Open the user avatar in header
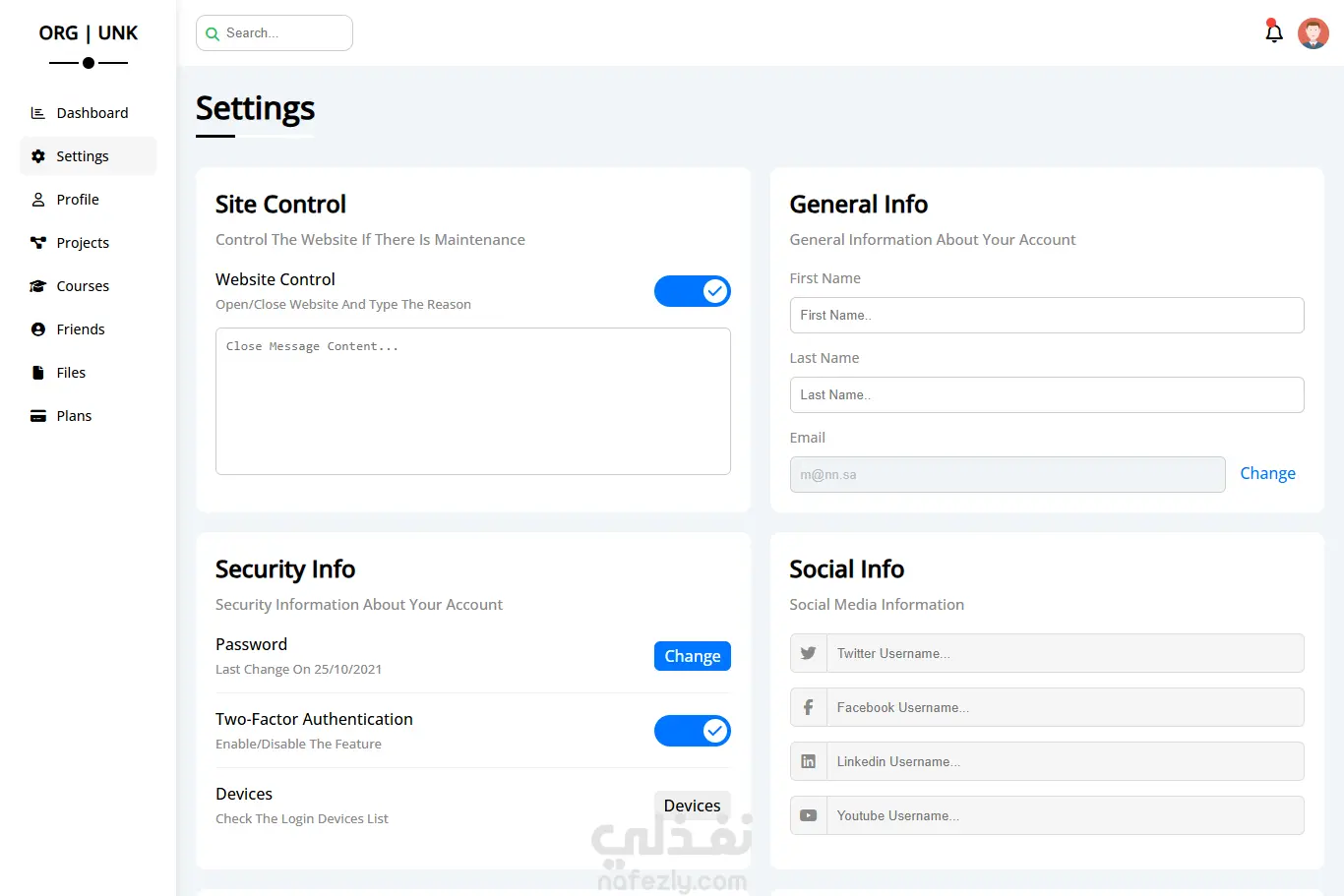This screenshot has width=1344, height=896. pos(1313,33)
